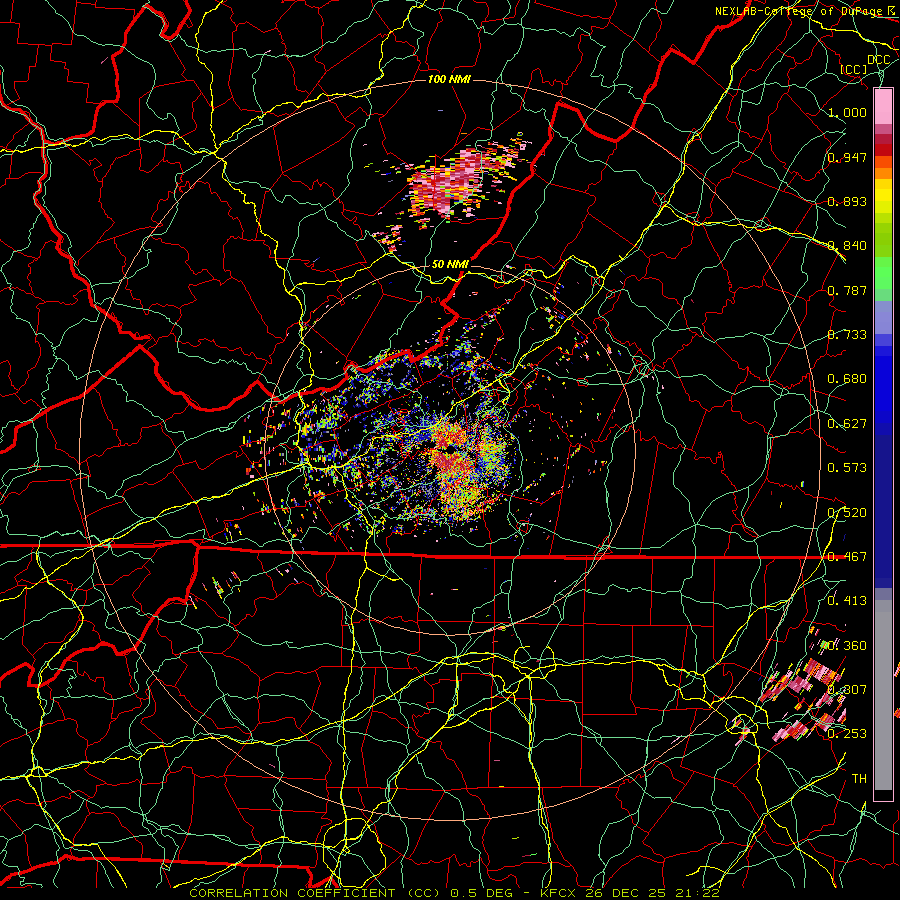The image size is (900, 900).
Task: Click the Correlation Coefficient caption text
Action: (315, 893)
